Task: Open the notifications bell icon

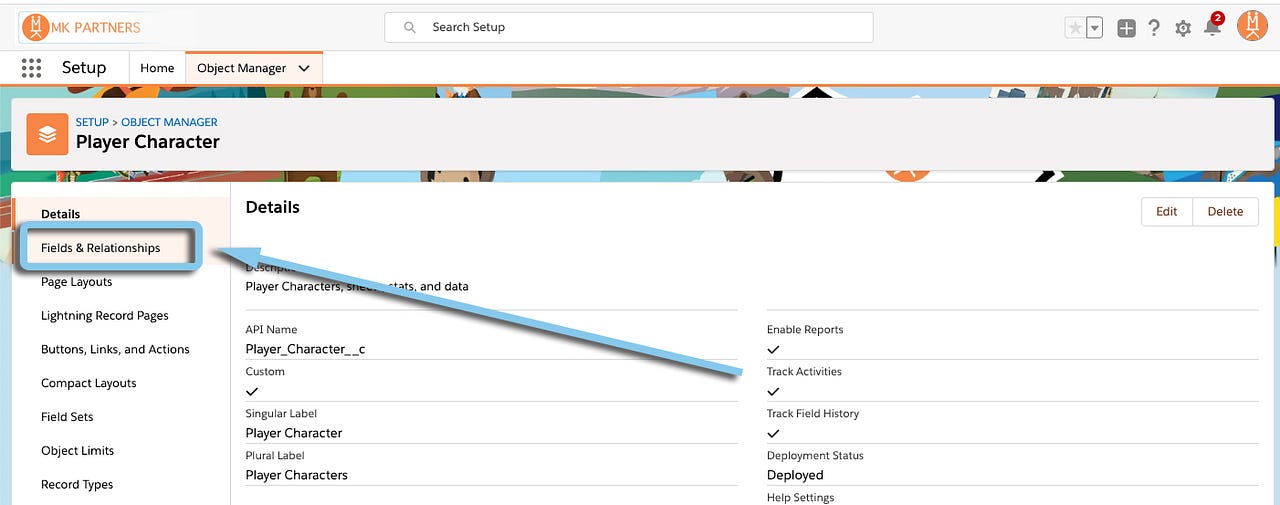Action: (1213, 26)
